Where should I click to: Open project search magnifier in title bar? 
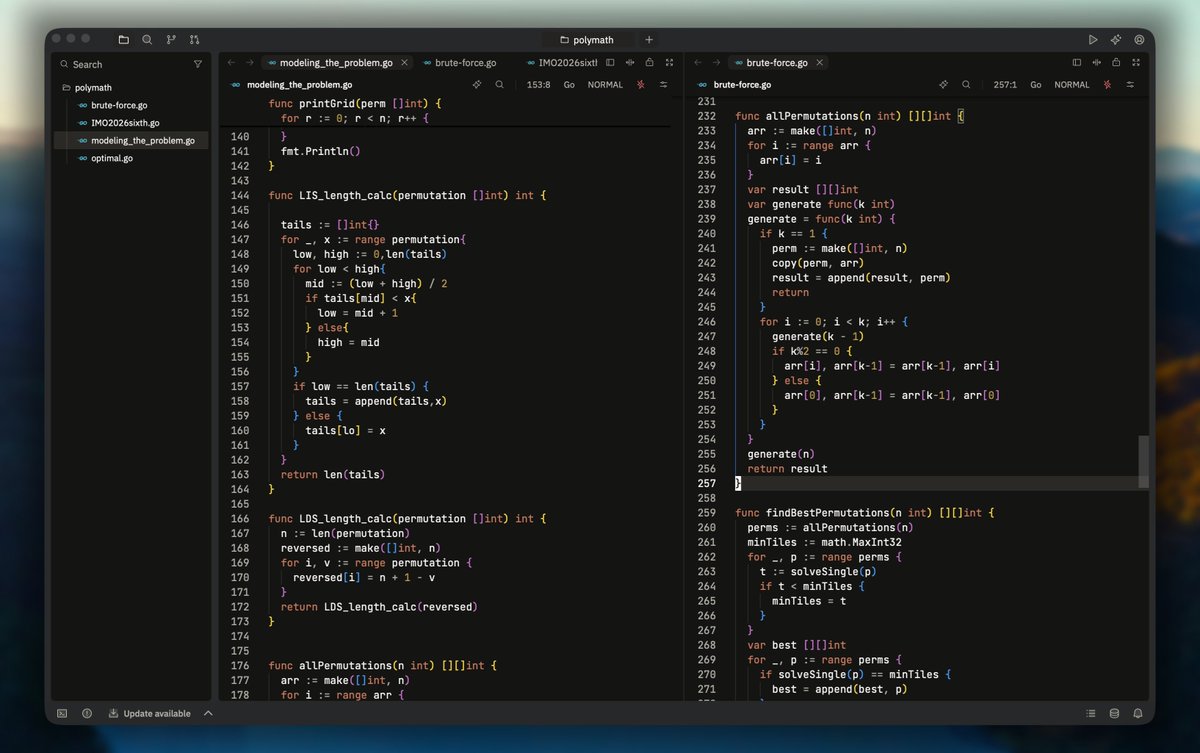tap(147, 40)
